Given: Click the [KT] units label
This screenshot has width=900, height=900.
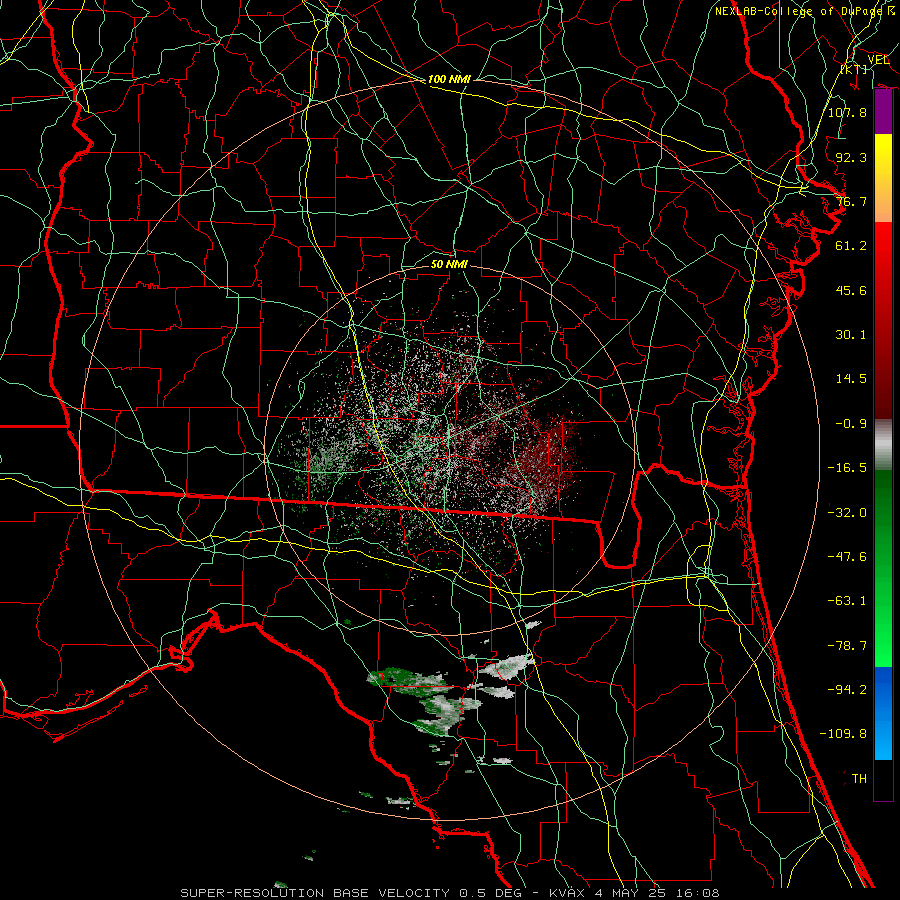Looking at the screenshot, I should (x=854, y=69).
